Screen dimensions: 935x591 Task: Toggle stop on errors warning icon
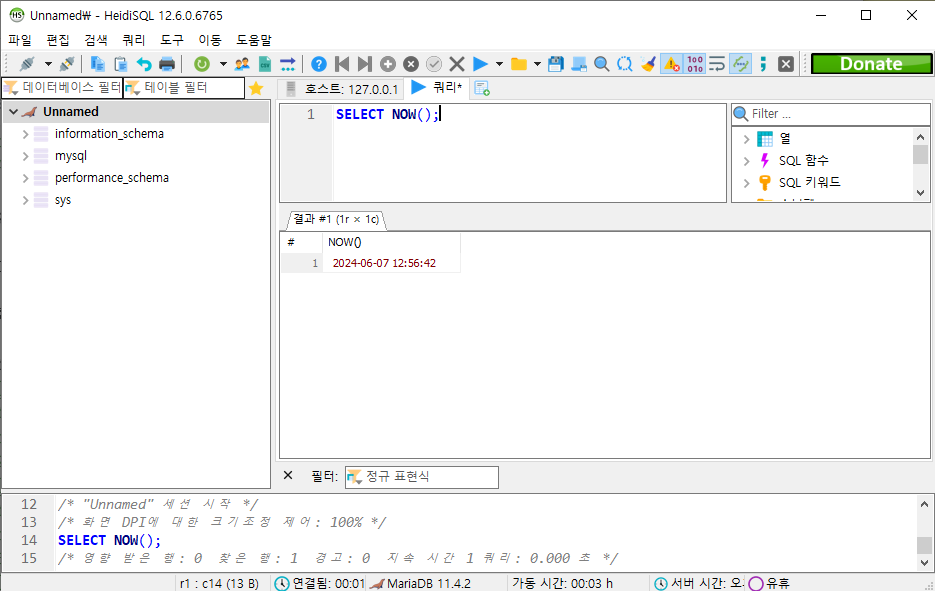[671, 64]
